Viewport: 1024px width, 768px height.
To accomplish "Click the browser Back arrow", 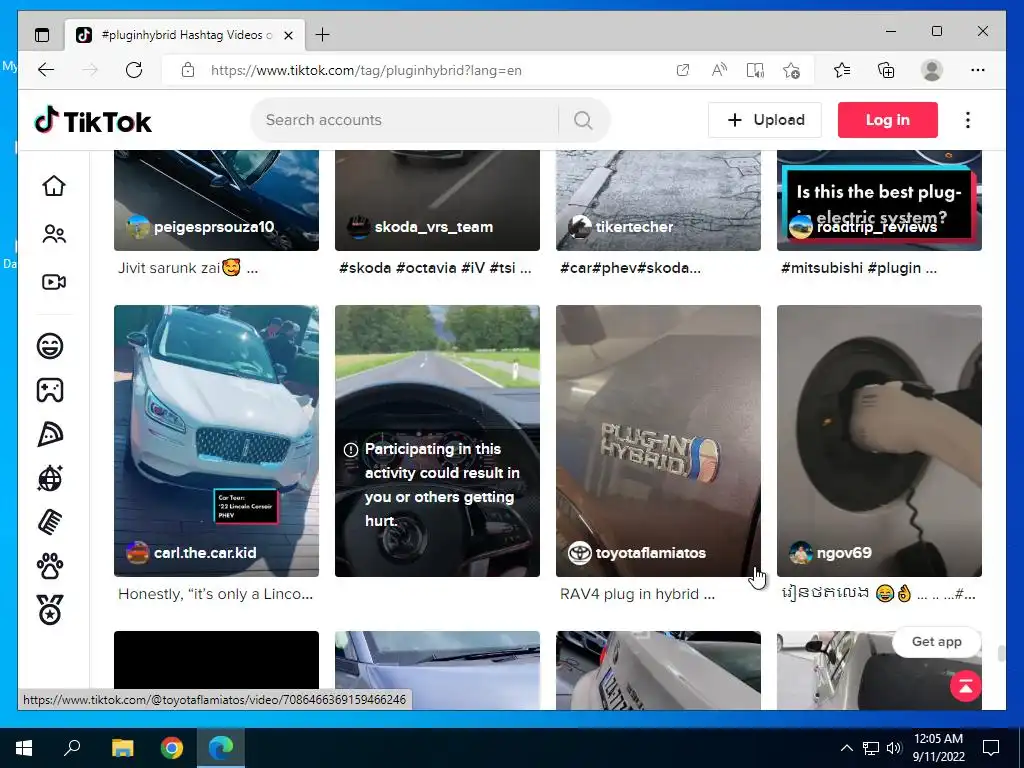I will [x=46, y=70].
